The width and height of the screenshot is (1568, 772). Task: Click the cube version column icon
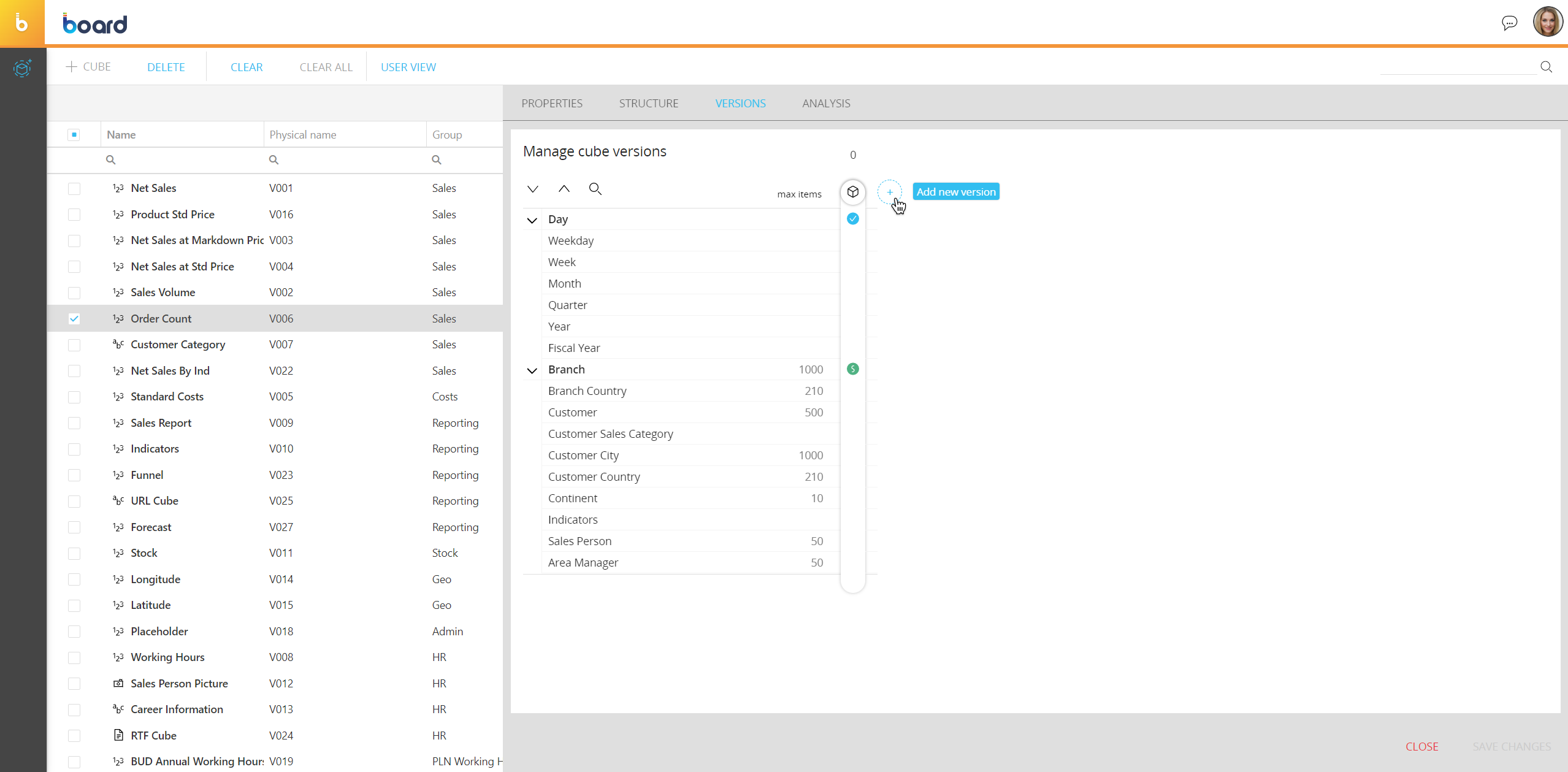(x=852, y=192)
